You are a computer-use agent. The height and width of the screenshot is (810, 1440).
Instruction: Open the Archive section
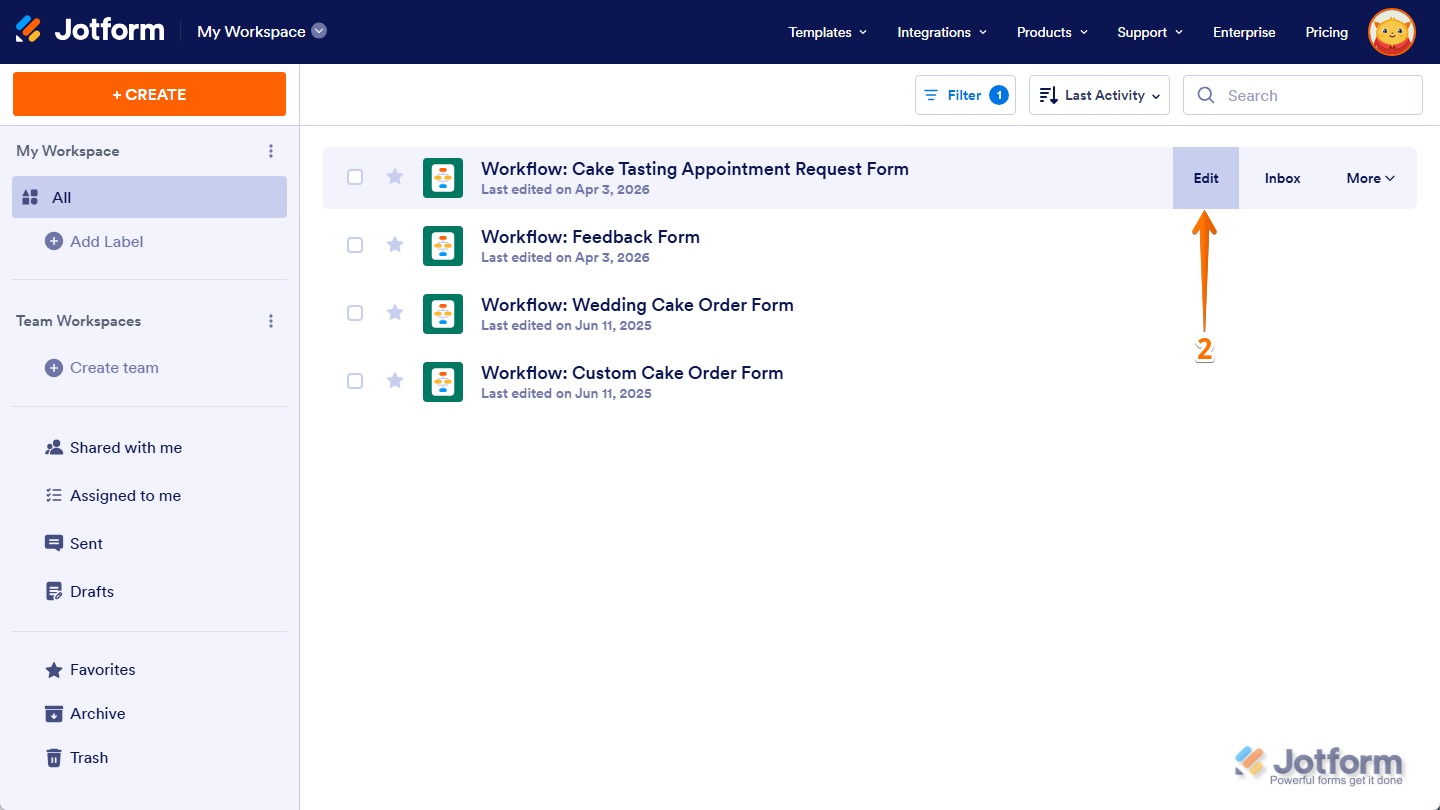(x=96, y=713)
